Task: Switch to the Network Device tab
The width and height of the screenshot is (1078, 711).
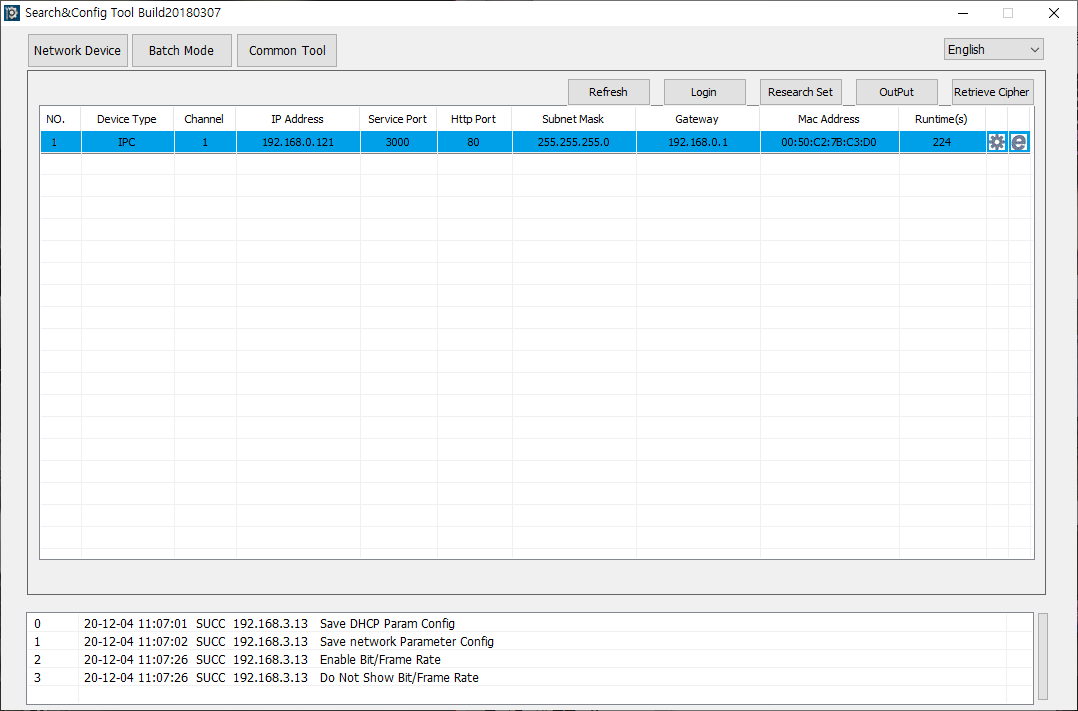Action: [x=77, y=50]
